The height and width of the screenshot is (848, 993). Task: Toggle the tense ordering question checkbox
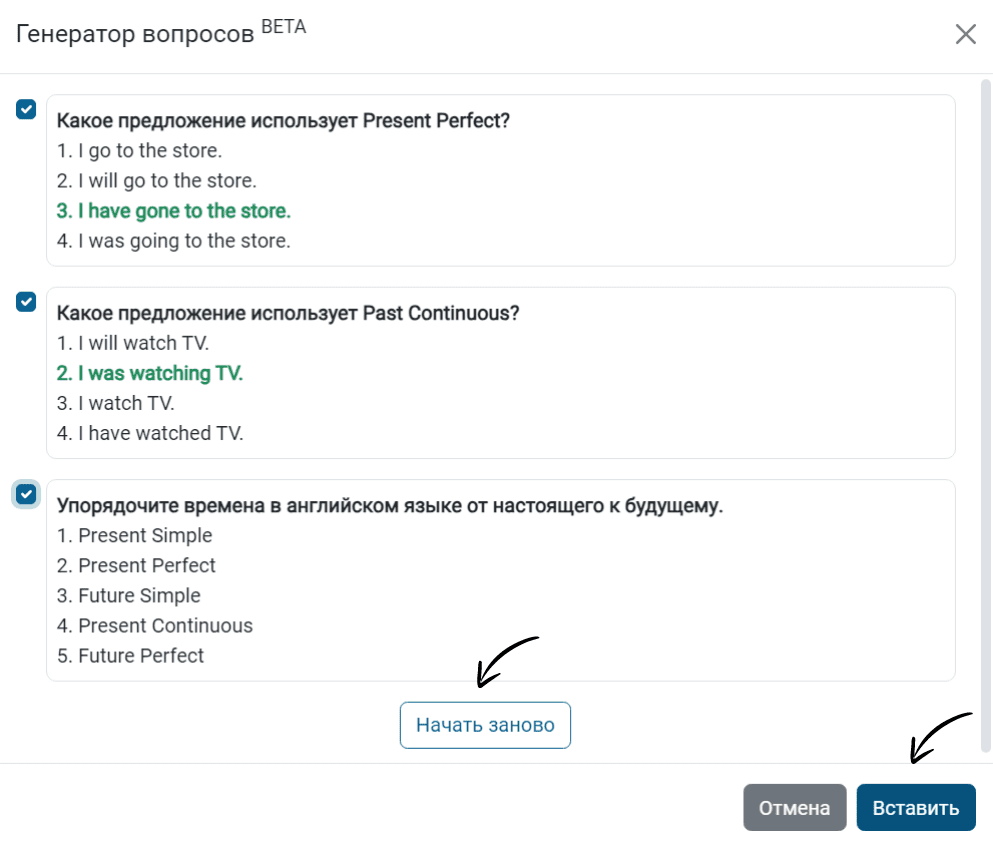coord(26,494)
